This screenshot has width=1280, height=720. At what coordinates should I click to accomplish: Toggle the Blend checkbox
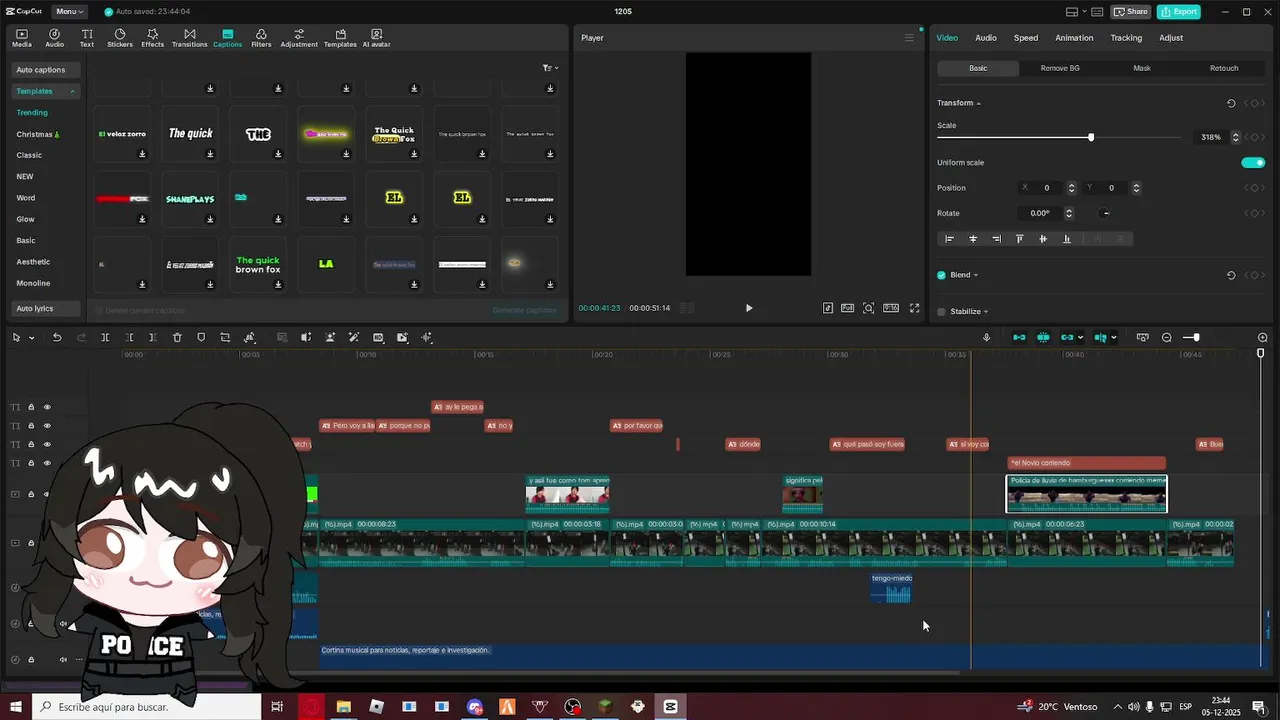pyautogui.click(x=941, y=275)
